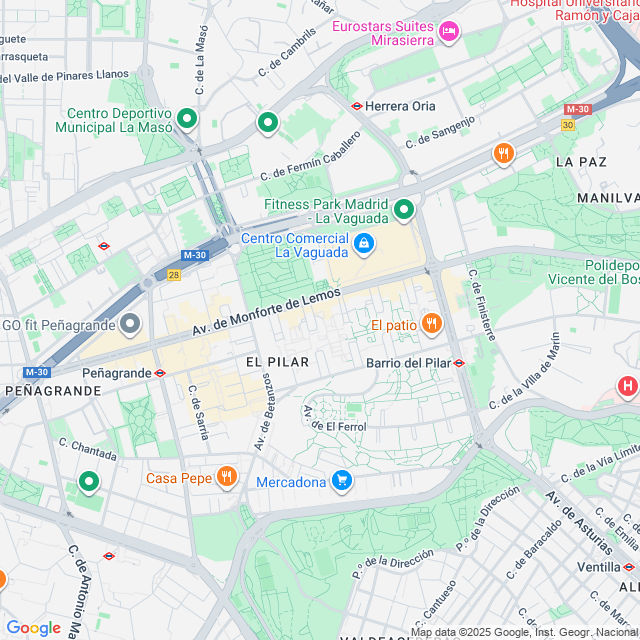Click the Peñagrande metro station symbol
Screen dimensions: 640x640
[x=160, y=373]
